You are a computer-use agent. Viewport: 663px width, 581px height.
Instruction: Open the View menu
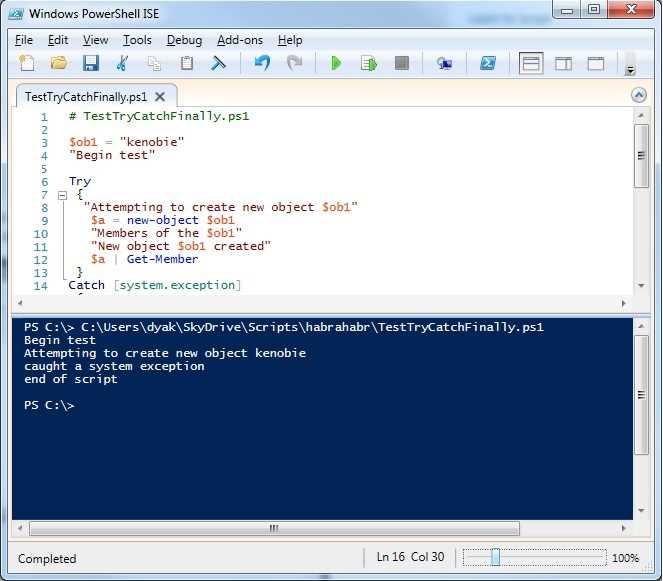tap(96, 40)
